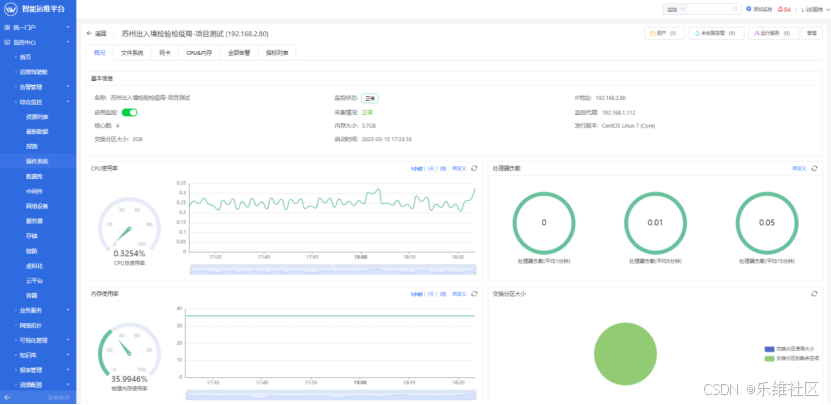This screenshot has width=831, height=405.
Task: Open 最新数据 in the sidebar
Action: tap(38, 131)
